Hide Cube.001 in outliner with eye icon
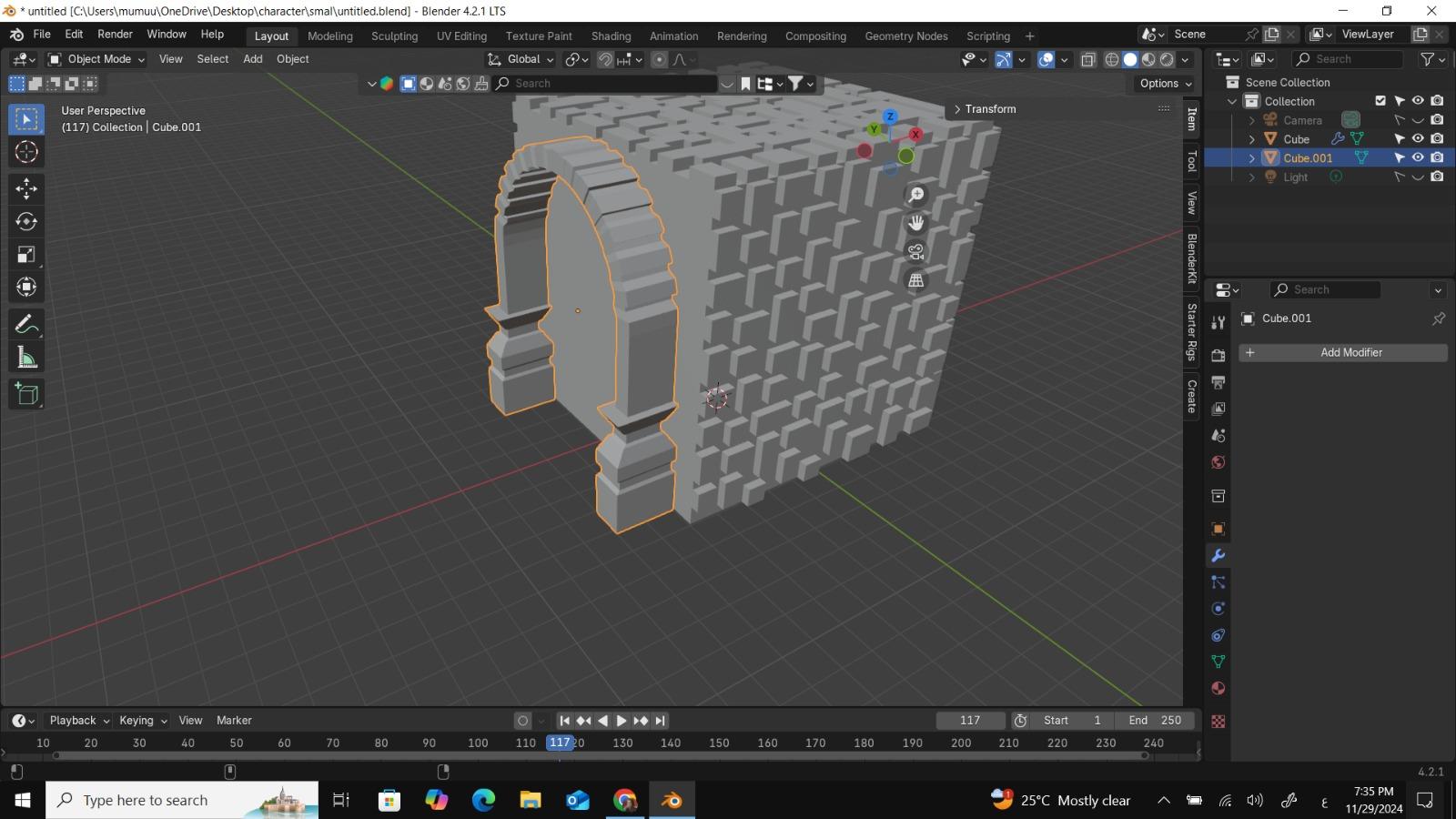 pos(1418,157)
